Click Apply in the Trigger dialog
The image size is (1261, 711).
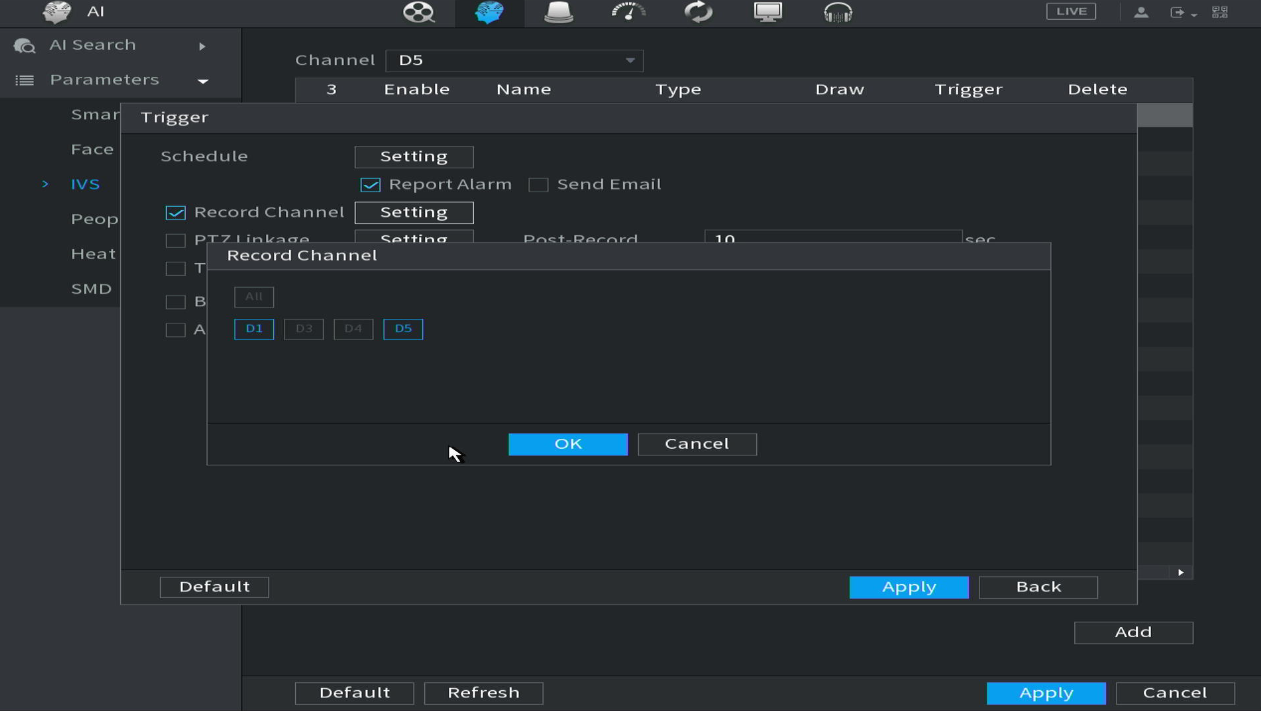click(909, 587)
